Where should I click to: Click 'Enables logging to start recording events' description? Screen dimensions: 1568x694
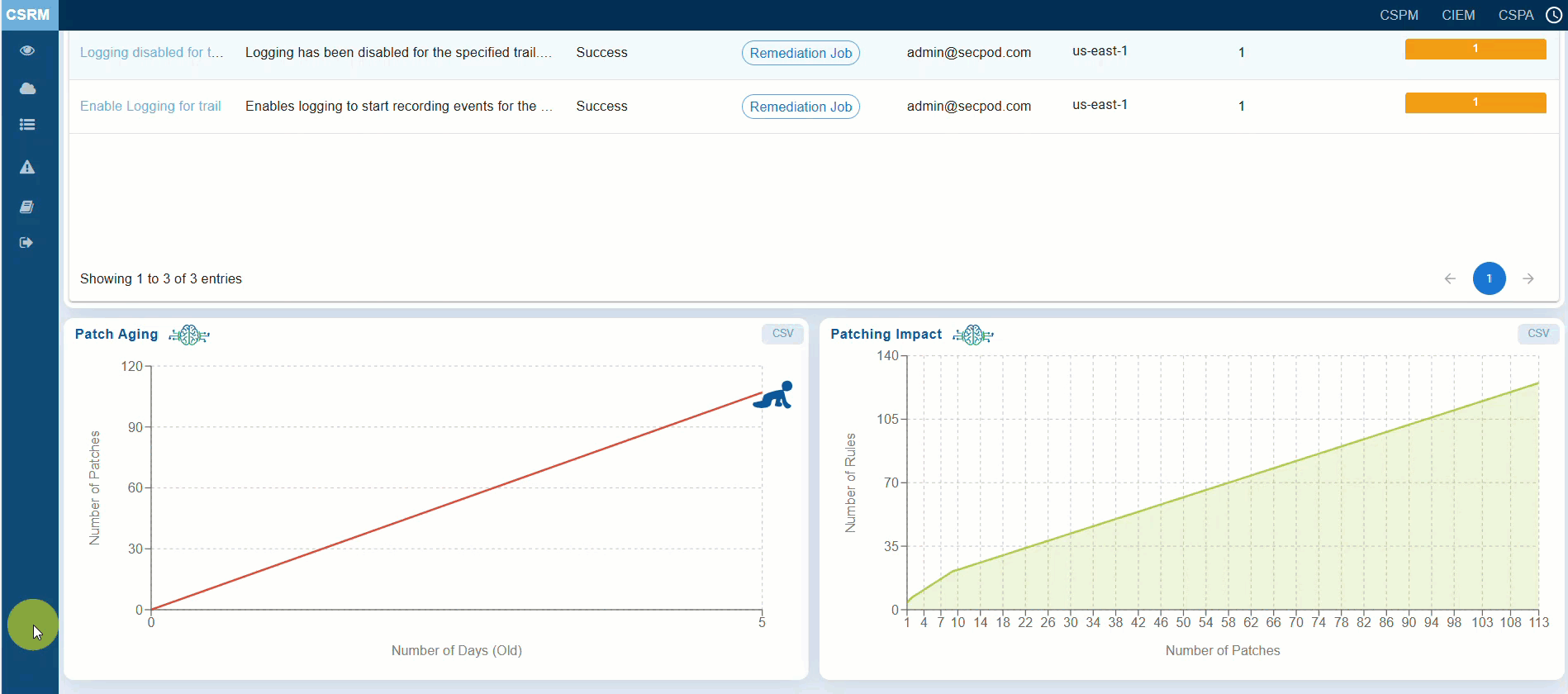tap(399, 106)
